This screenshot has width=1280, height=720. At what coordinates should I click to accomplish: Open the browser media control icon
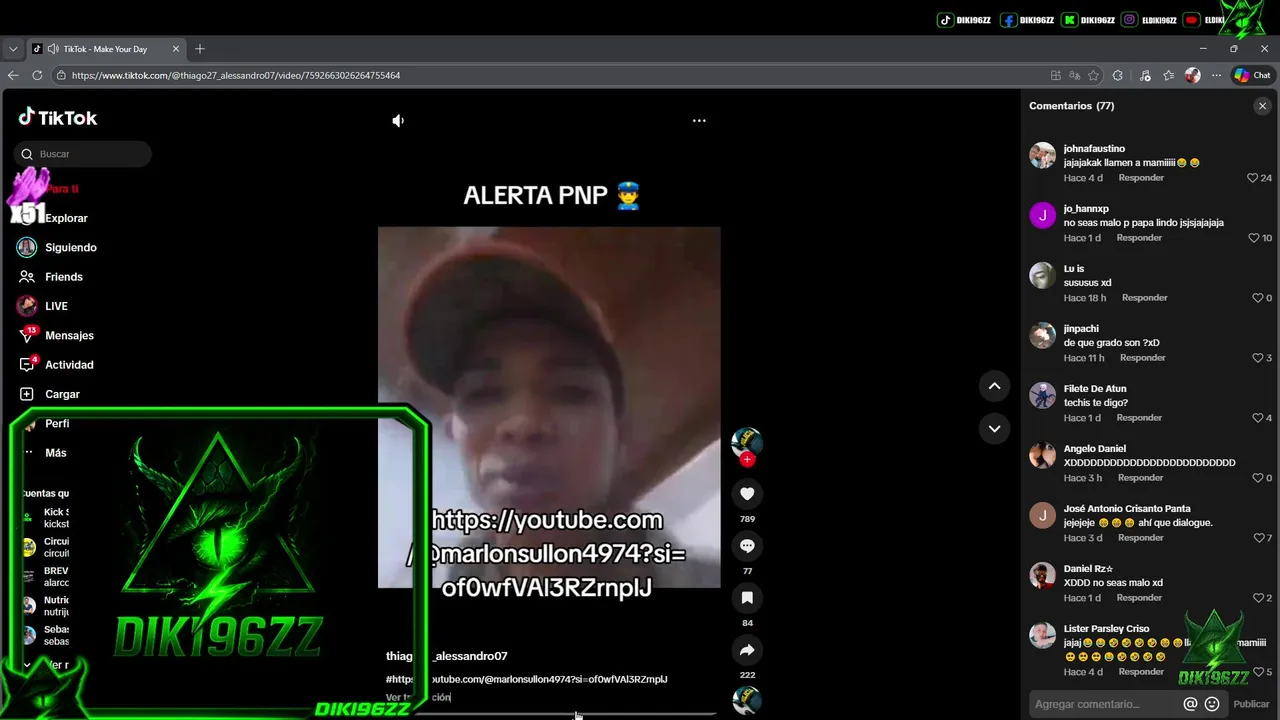click(x=1145, y=75)
